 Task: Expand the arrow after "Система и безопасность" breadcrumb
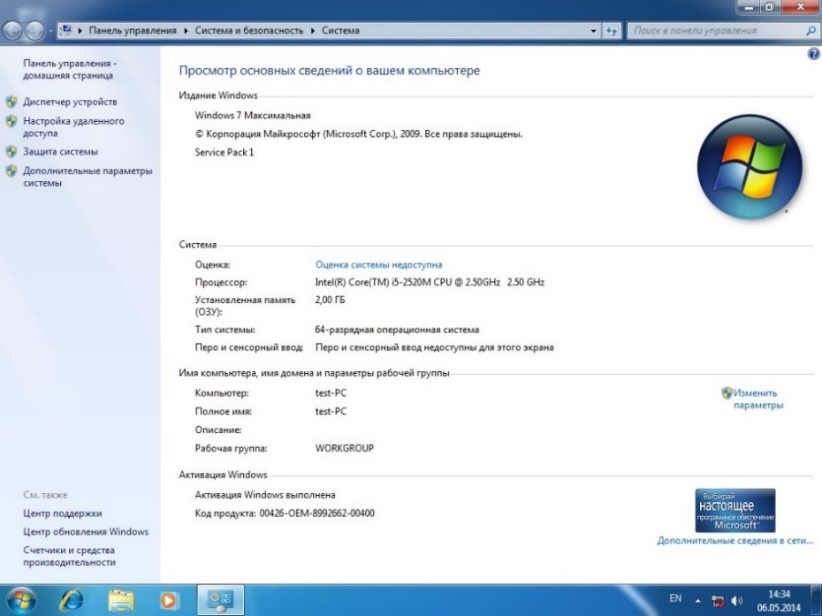coord(312,30)
